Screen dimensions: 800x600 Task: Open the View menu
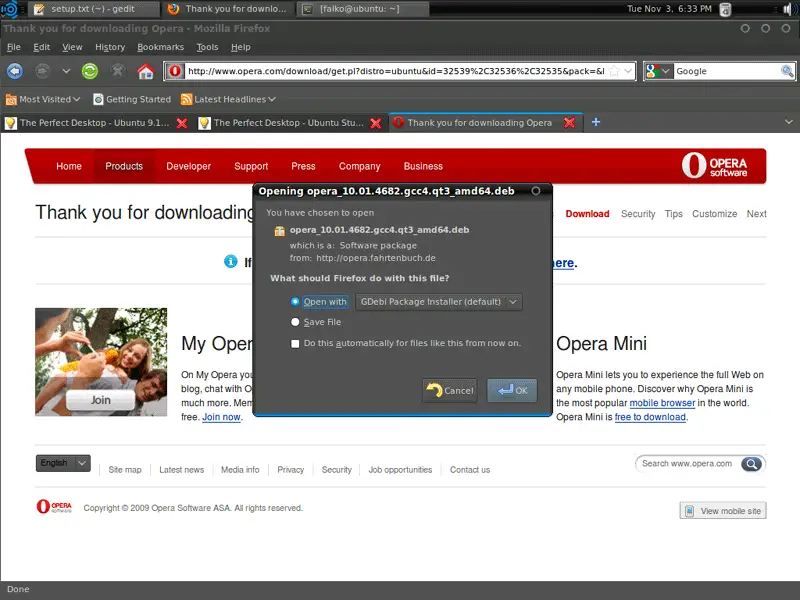point(72,47)
